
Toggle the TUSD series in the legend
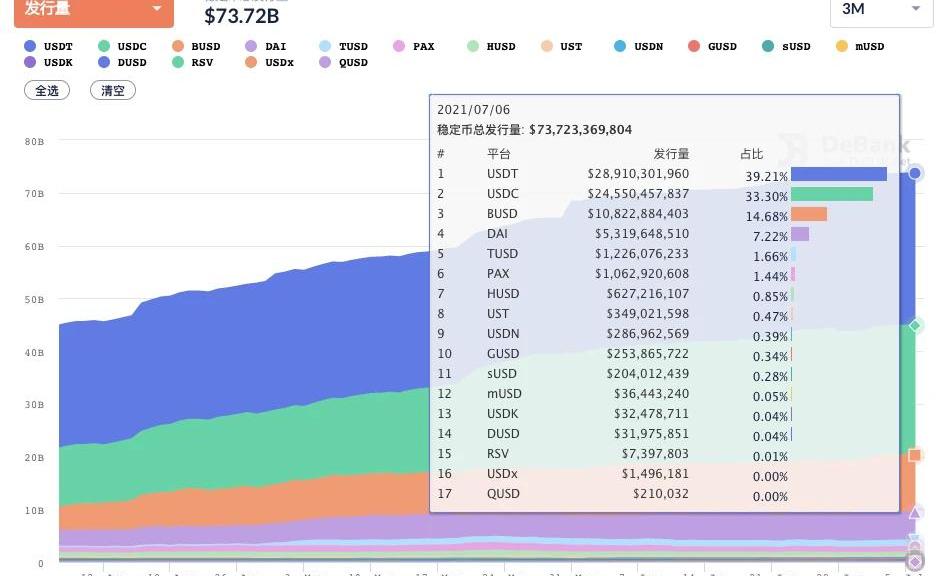[x=343, y=46]
